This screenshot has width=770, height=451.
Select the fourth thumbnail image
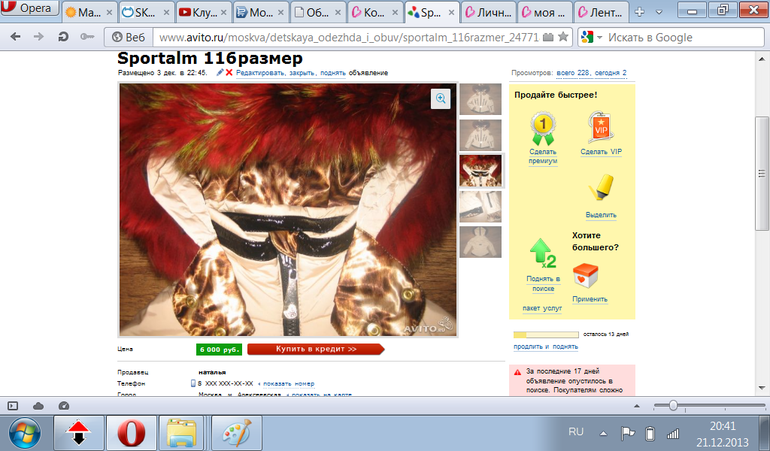click(x=480, y=207)
